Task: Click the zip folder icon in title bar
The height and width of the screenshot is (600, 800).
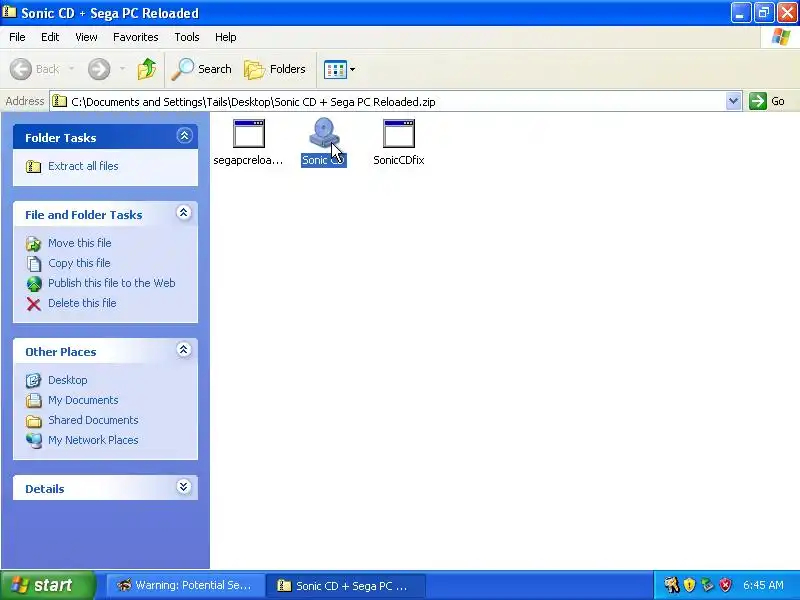Action: click(x=9, y=12)
